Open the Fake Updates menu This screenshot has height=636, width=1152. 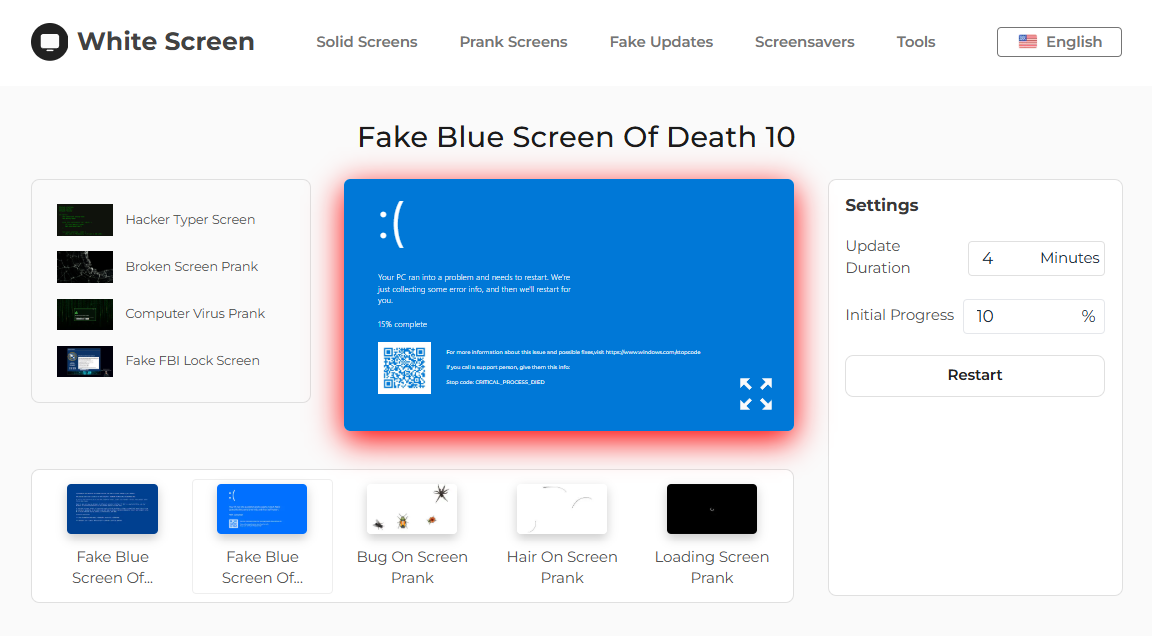661,42
